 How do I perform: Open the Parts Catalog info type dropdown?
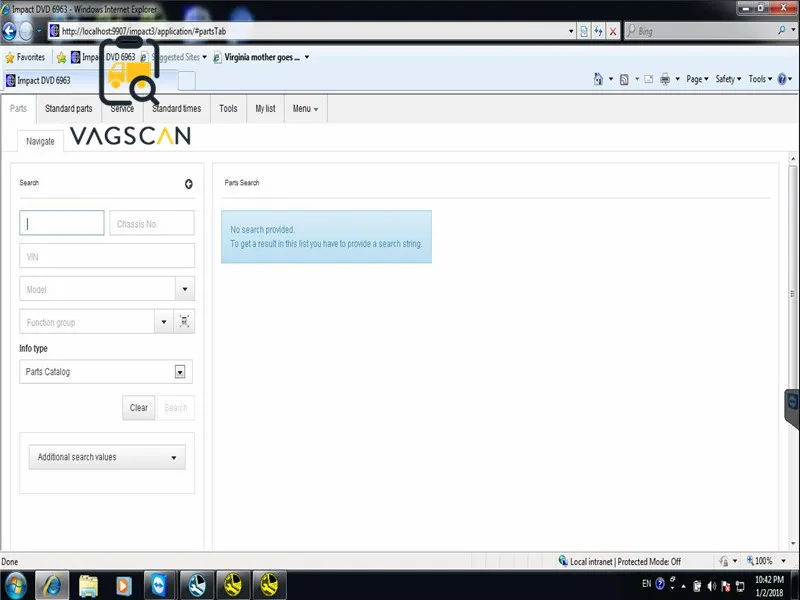pyautogui.click(x=106, y=372)
